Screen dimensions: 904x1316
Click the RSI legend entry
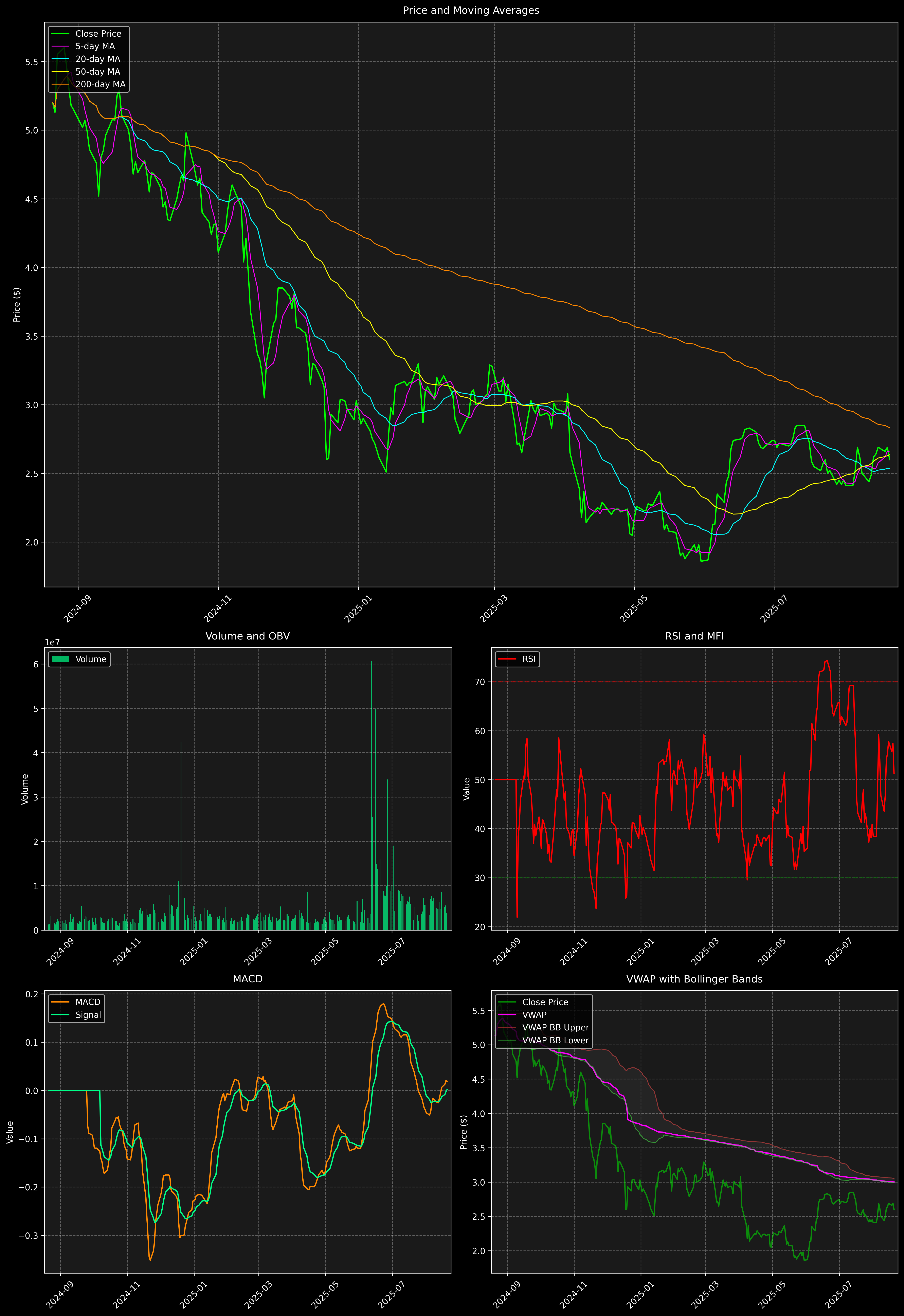click(x=528, y=659)
